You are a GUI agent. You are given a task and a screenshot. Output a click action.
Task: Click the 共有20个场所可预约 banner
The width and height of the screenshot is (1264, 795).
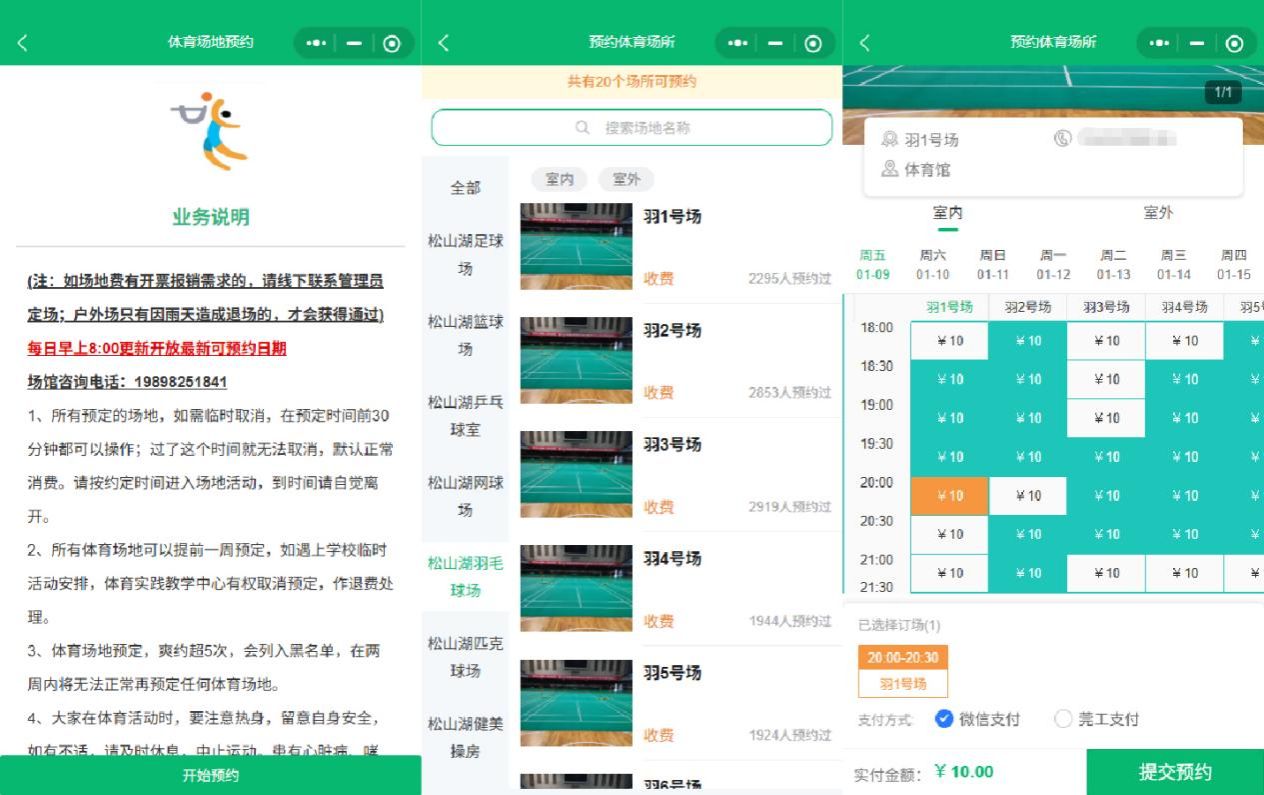(632, 82)
